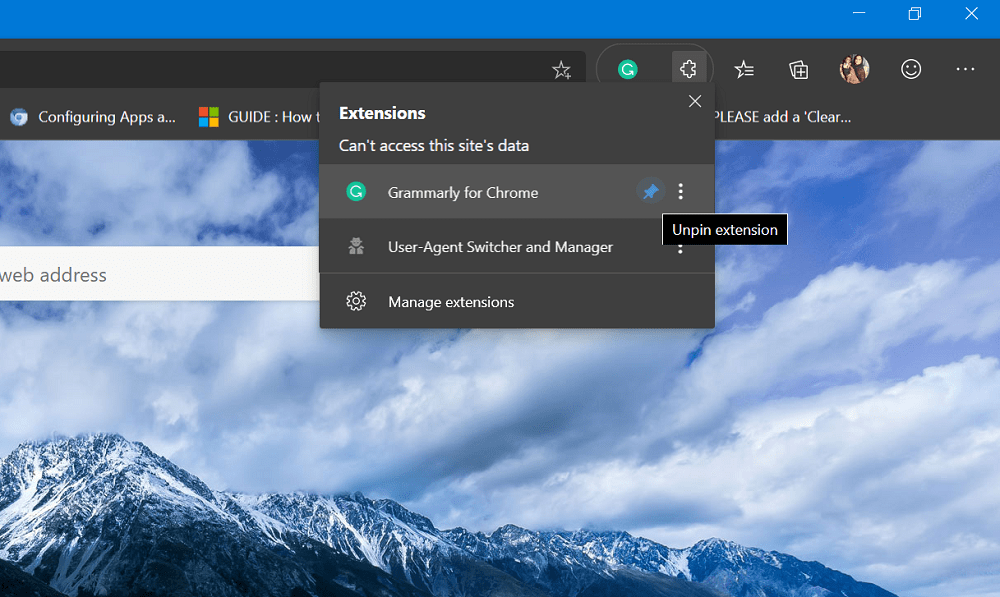1000x597 pixels.
Task: Open the Collections toolbar icon
Action: point(798,69)
